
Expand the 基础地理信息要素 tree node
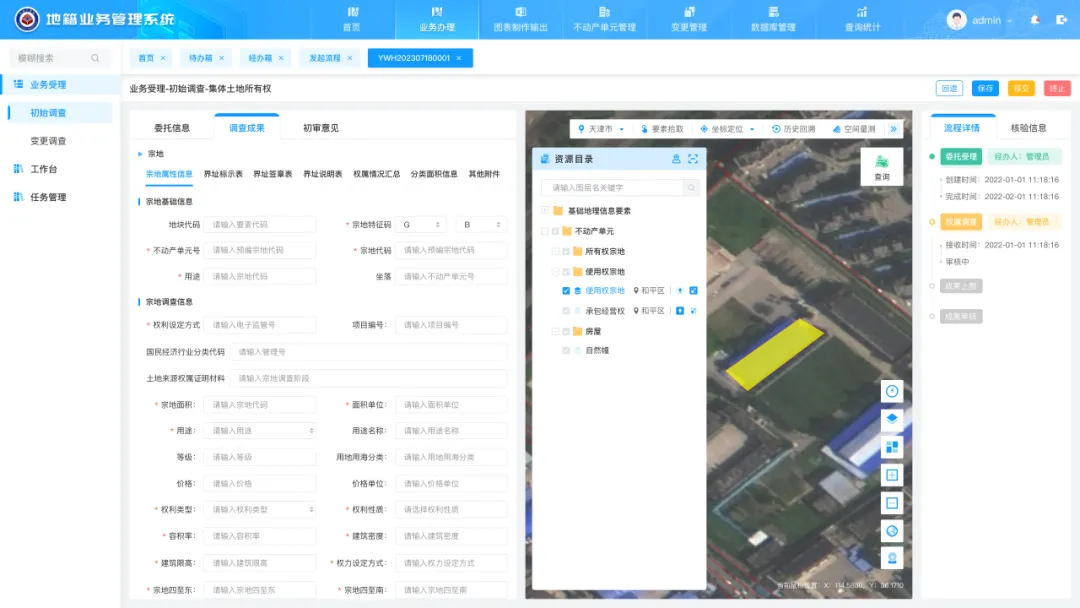coord(545,211)
